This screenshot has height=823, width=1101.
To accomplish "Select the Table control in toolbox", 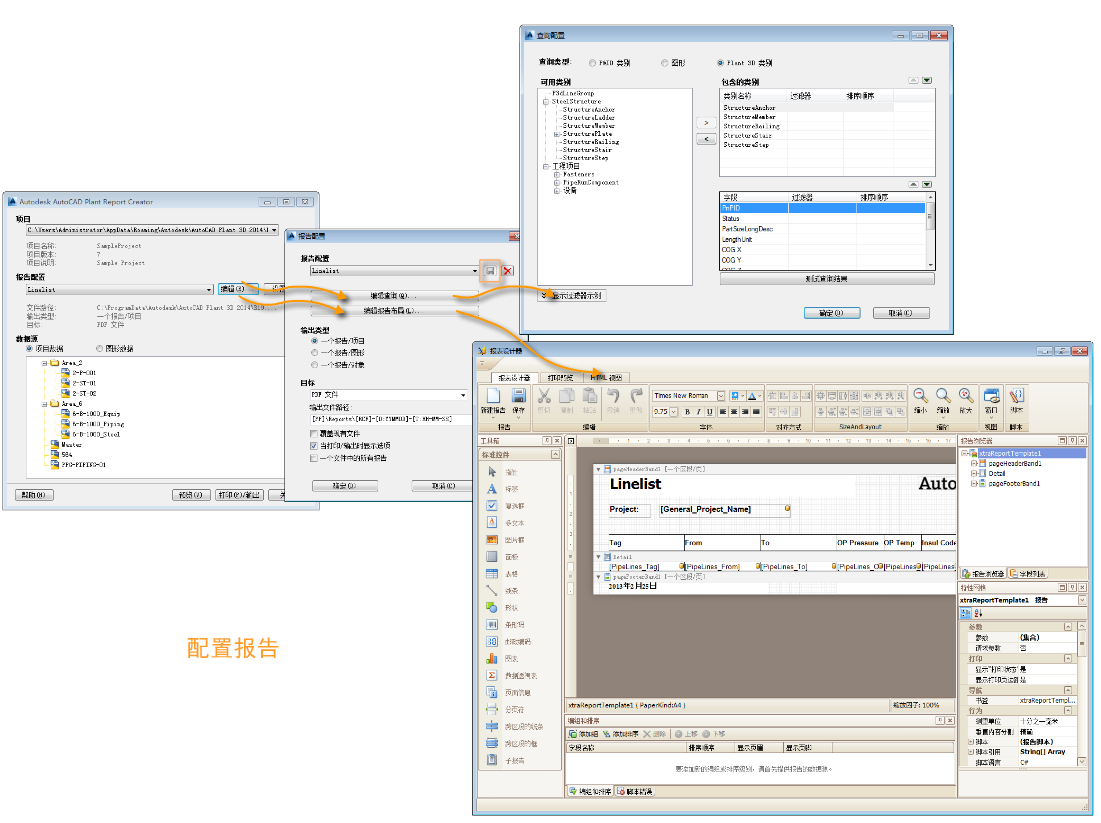I will 492,574.
